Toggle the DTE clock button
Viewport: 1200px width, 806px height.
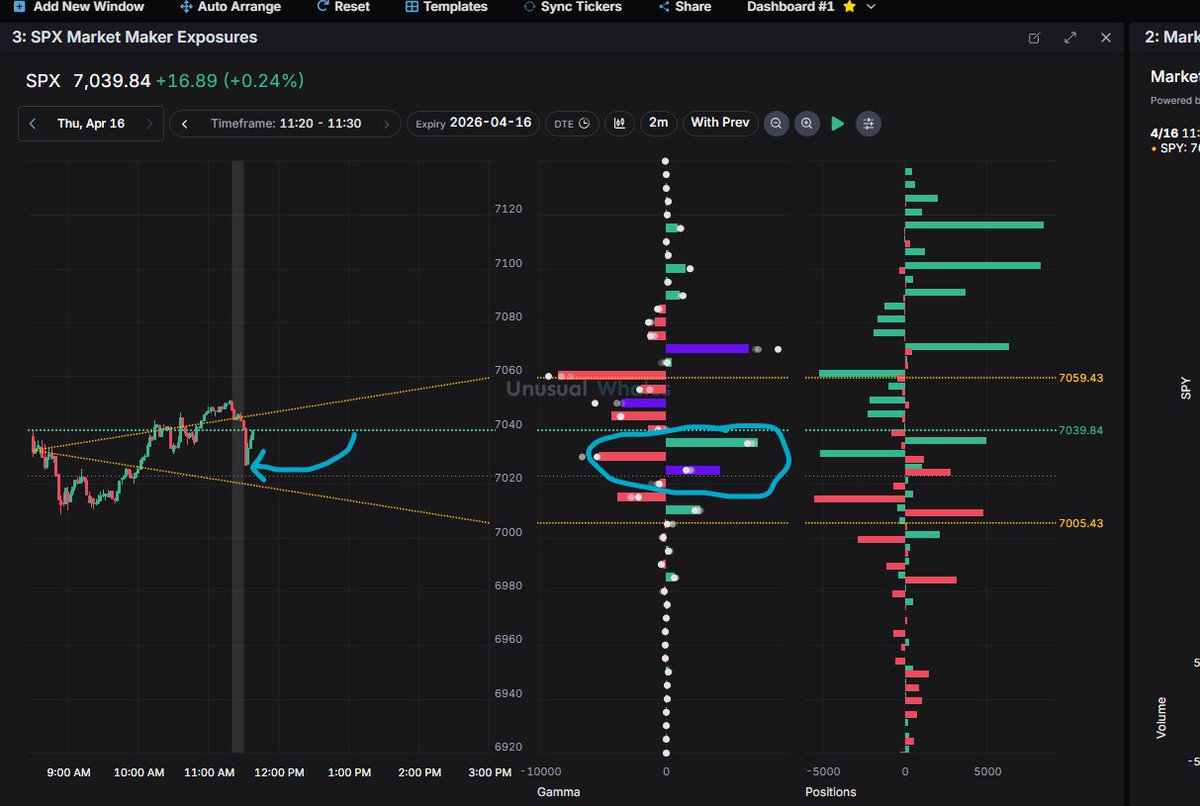pyautogui.click(x=573, y=124)
